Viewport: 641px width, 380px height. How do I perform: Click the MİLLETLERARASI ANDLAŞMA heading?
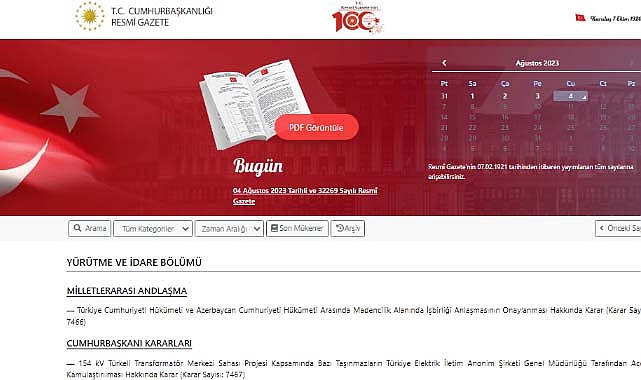click(127, 291)
